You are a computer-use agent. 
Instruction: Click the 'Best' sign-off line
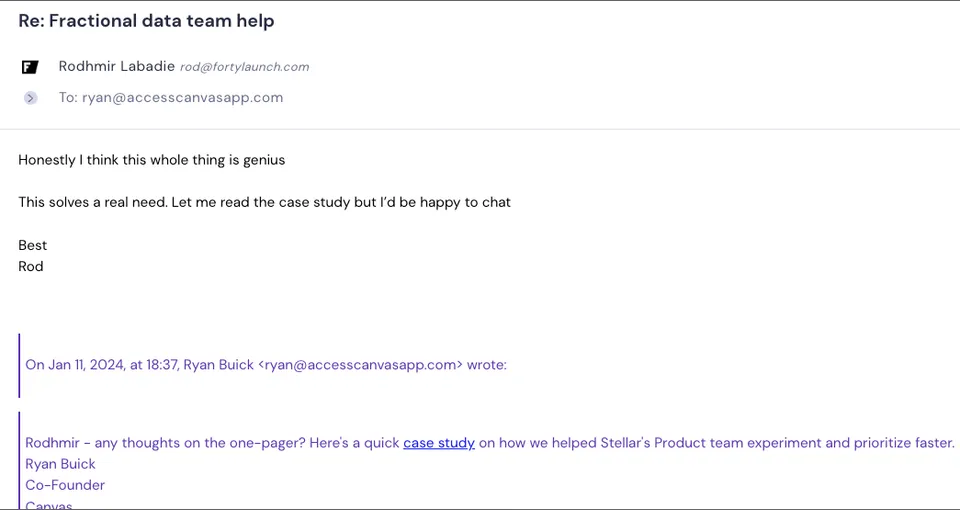[32, 245]
